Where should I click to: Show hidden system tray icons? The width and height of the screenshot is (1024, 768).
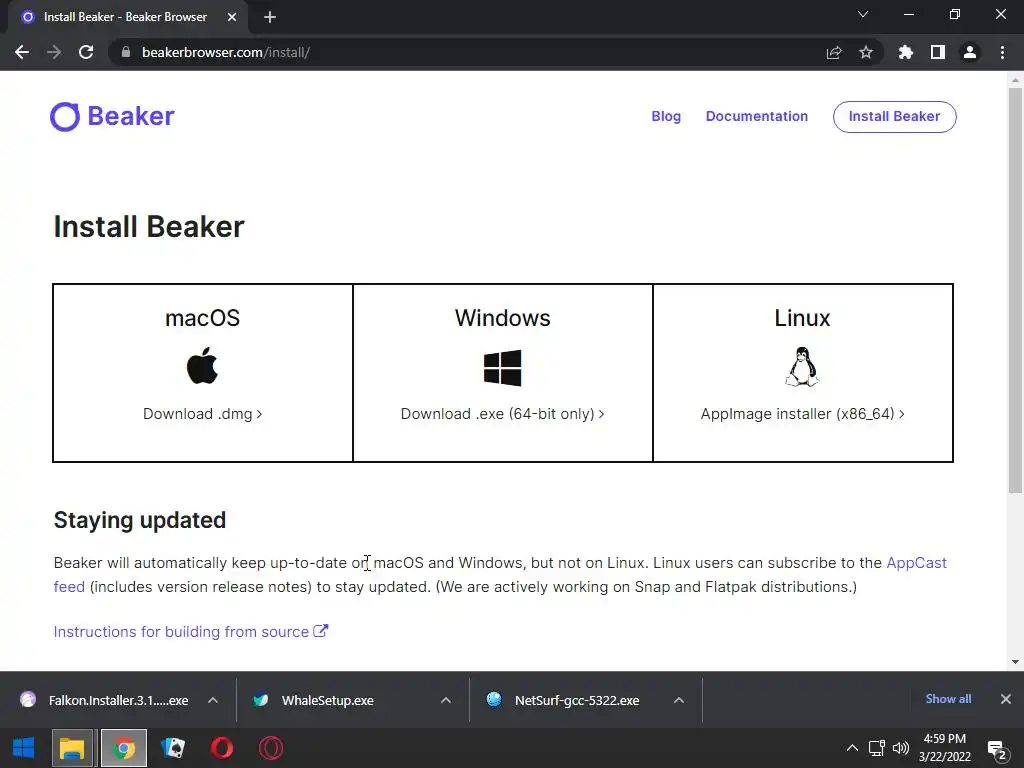(852, 748)
